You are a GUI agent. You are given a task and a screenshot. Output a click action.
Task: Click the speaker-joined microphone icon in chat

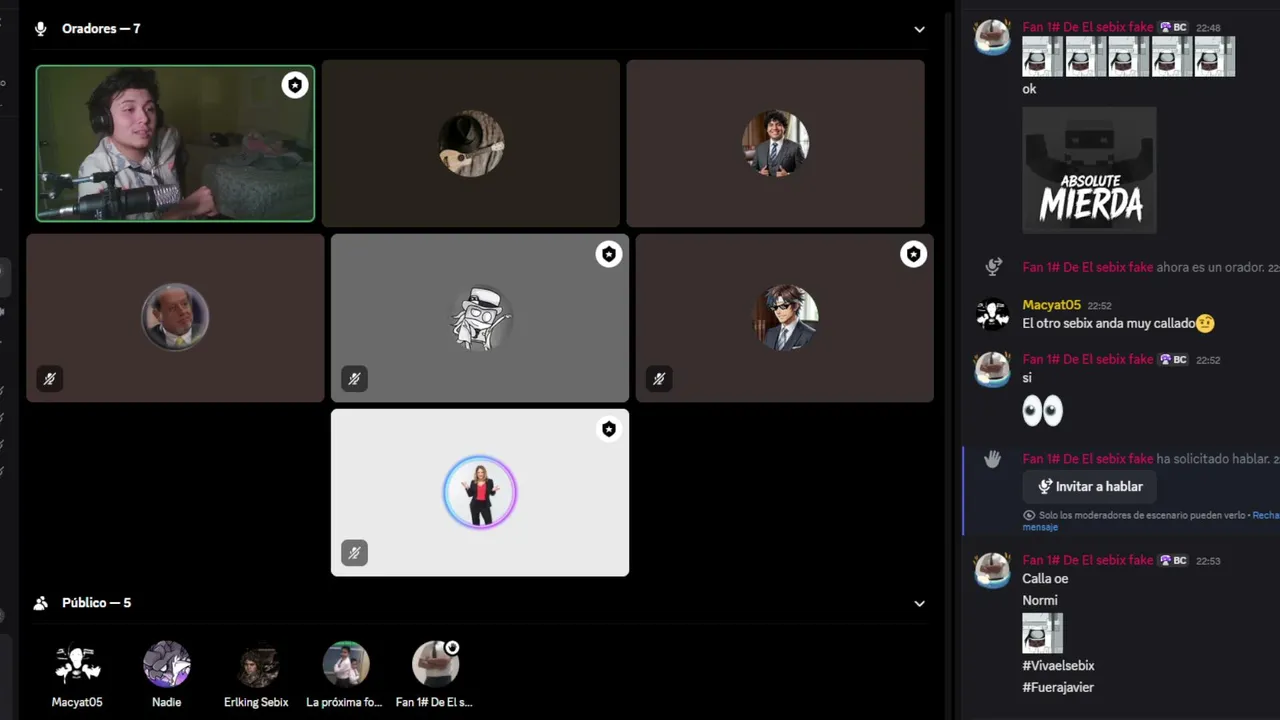993,267
